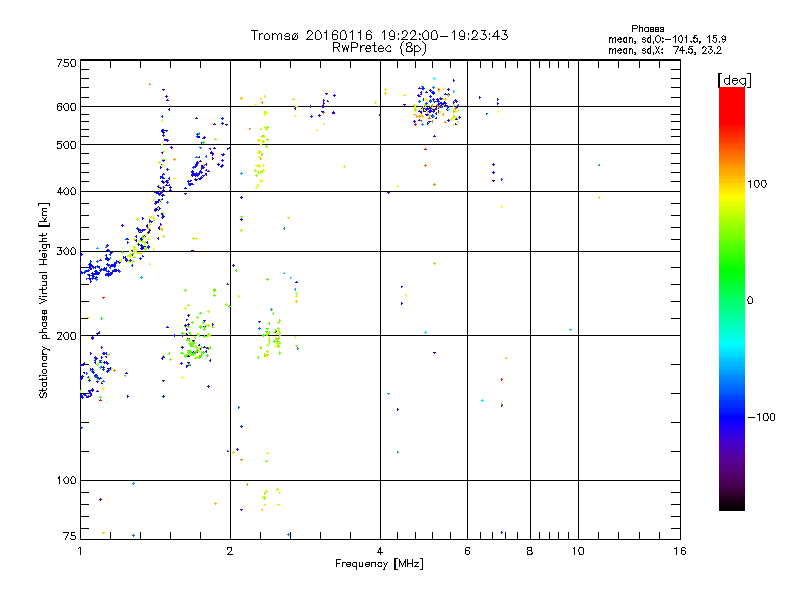800x600 pixels.
Task: Click the x-axis tick label '1'
Action: point(80,551)
